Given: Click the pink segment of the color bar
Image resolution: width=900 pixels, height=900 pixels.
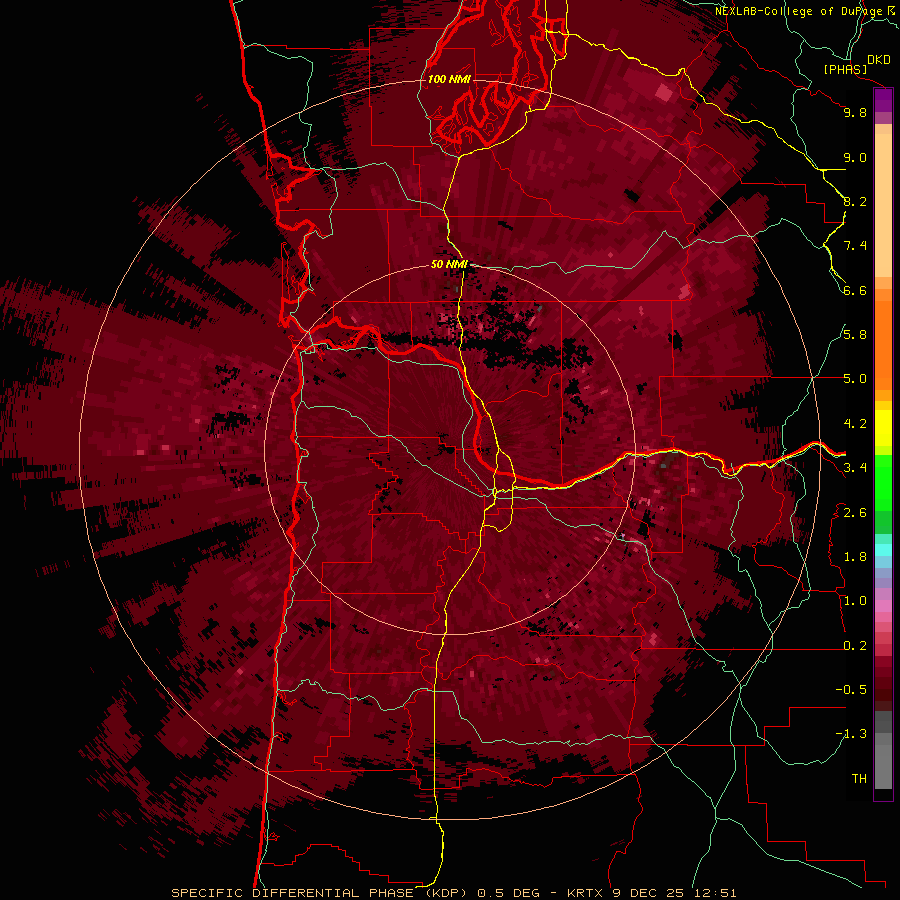Looking at the screenshot, I should (883, 606).
